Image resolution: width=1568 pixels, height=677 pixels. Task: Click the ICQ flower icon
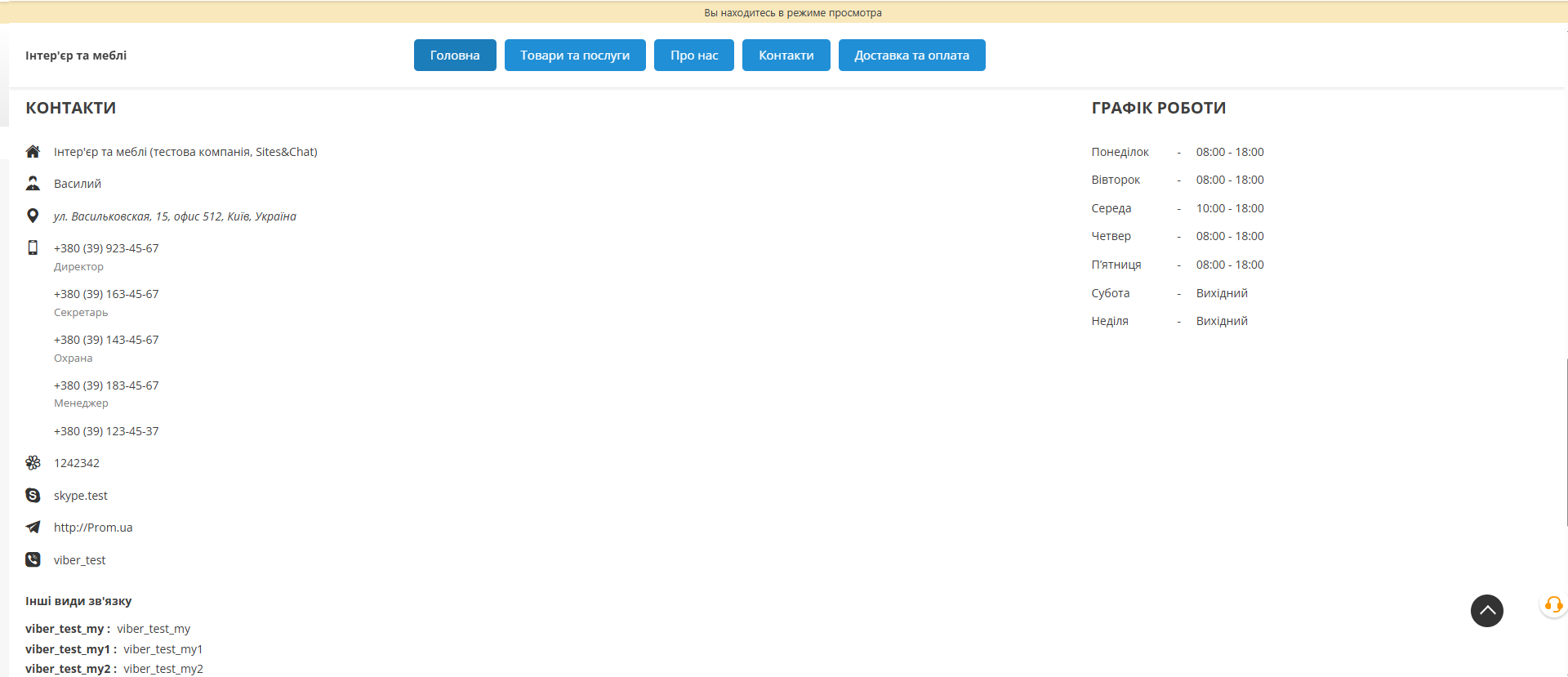33,463
